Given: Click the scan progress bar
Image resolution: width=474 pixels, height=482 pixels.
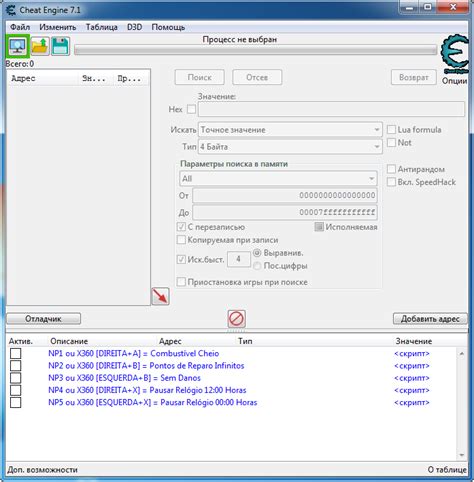Looking at the screenshot, I should click(x=255, y=50).
